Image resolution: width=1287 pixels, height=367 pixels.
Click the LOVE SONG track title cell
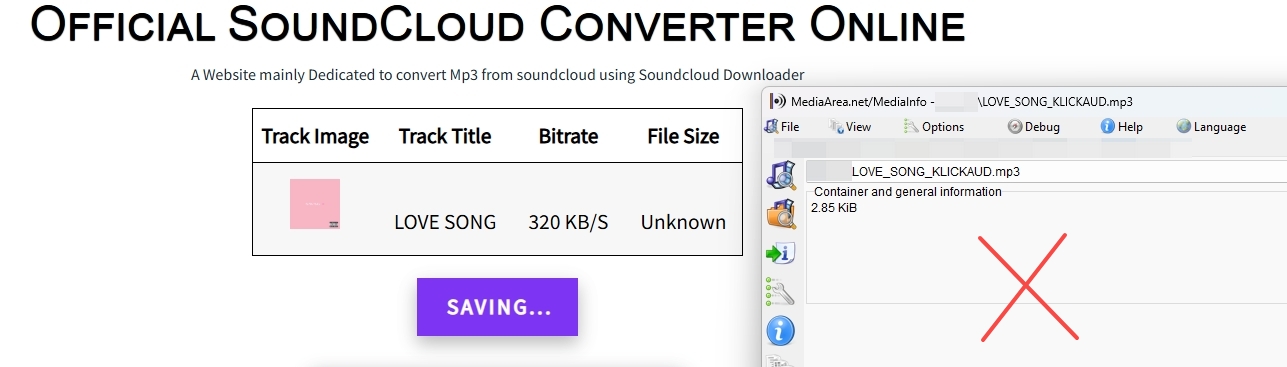click(445, 222)
